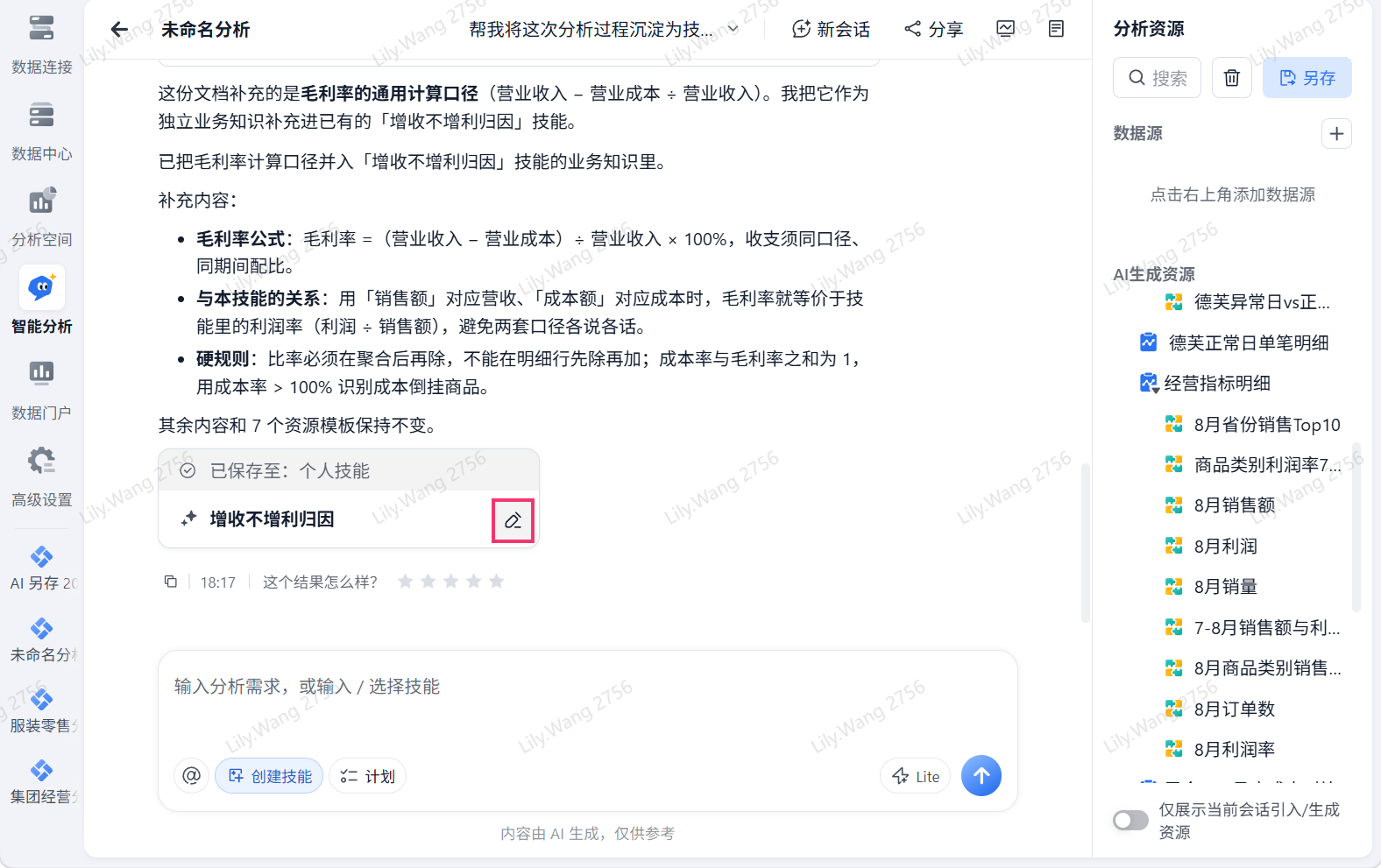Go to 分析空间 in the sidebar
Image resolution: width=1381 pixels, height=868 pixels.
41,216
